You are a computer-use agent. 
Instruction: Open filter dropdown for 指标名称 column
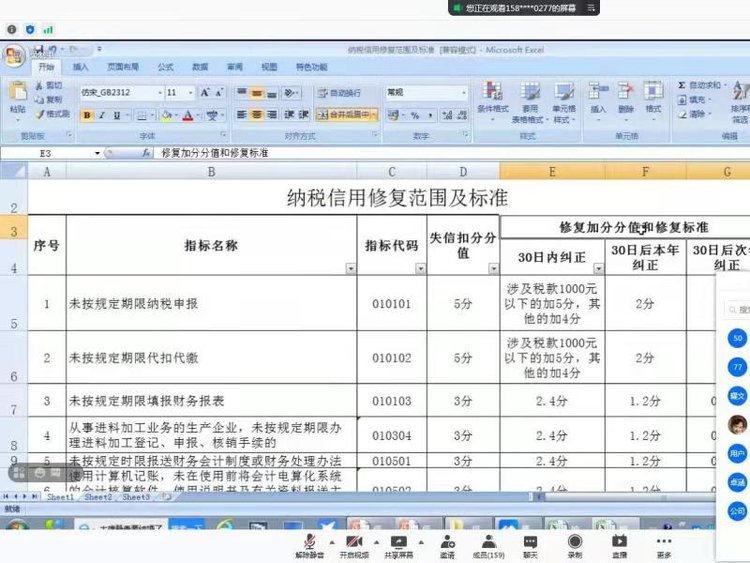click(350, 269)
